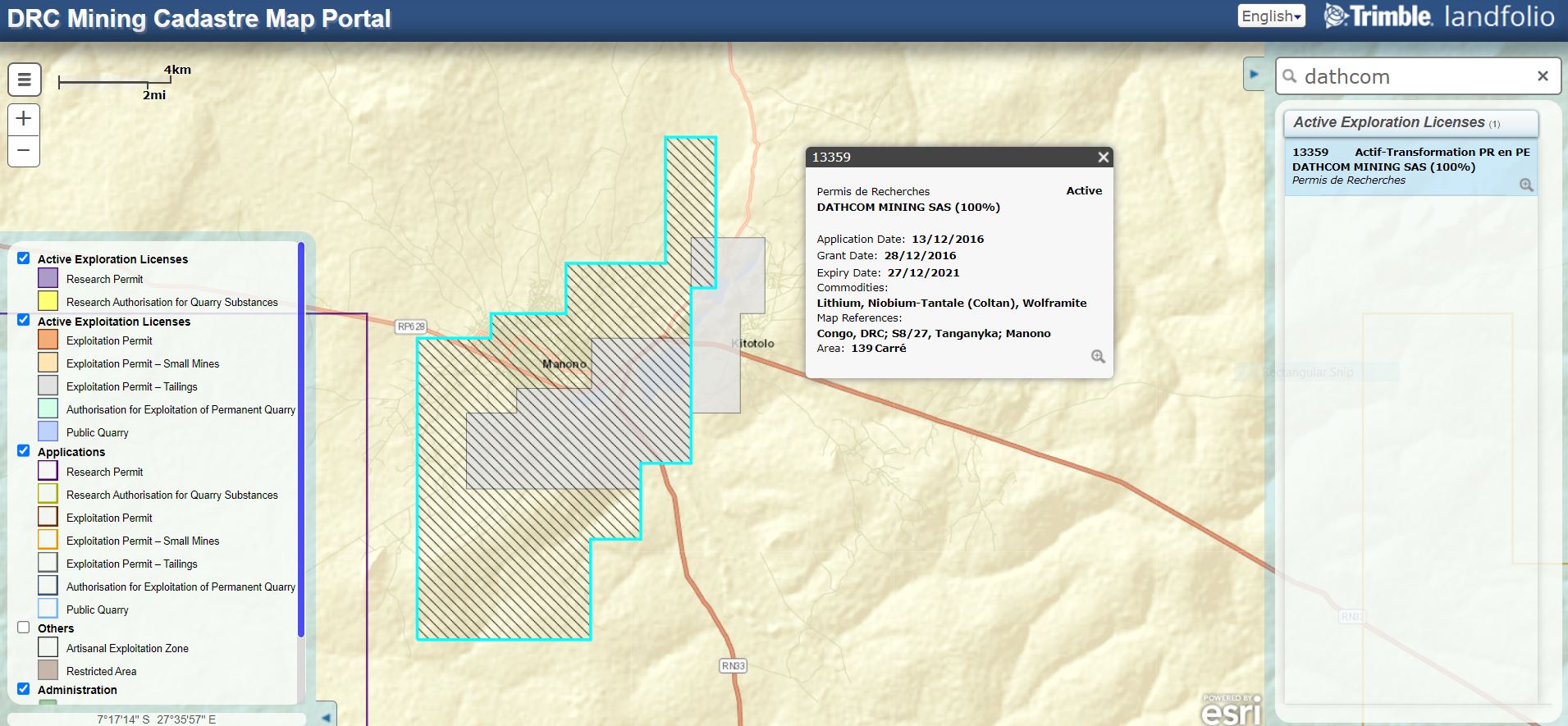Toggle Active Exploitation Licenses checkbox

click(24, 320)
